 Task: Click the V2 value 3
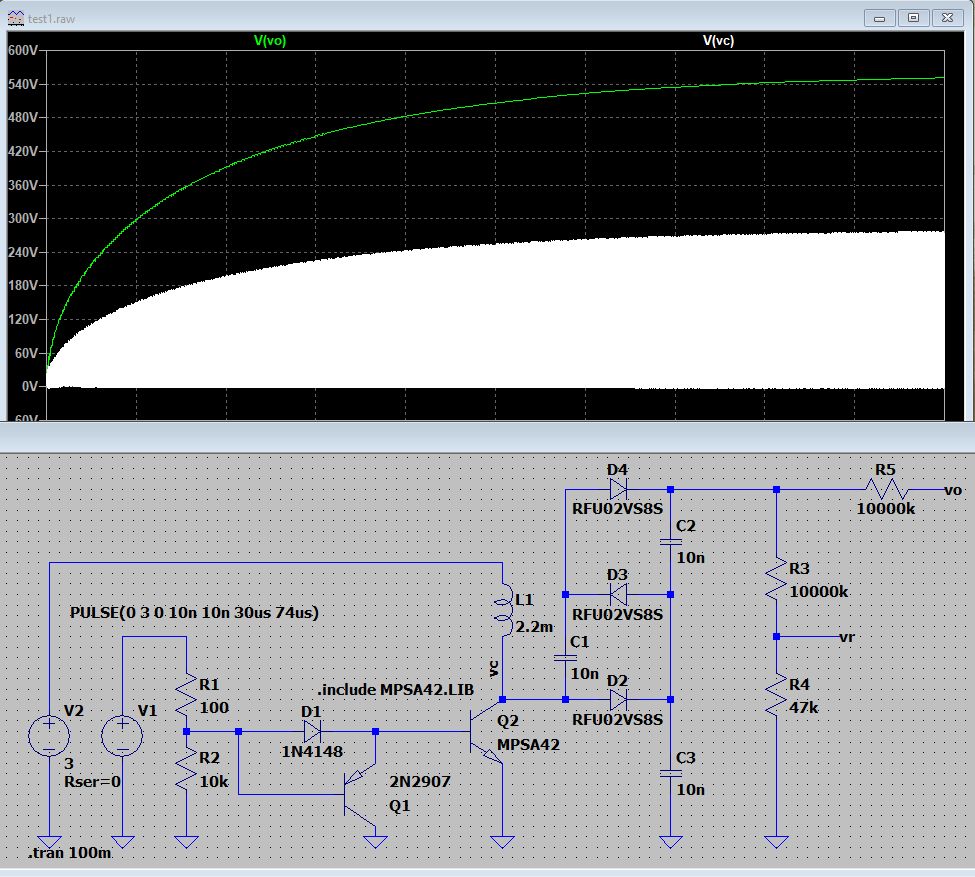[x=68, y=764]
